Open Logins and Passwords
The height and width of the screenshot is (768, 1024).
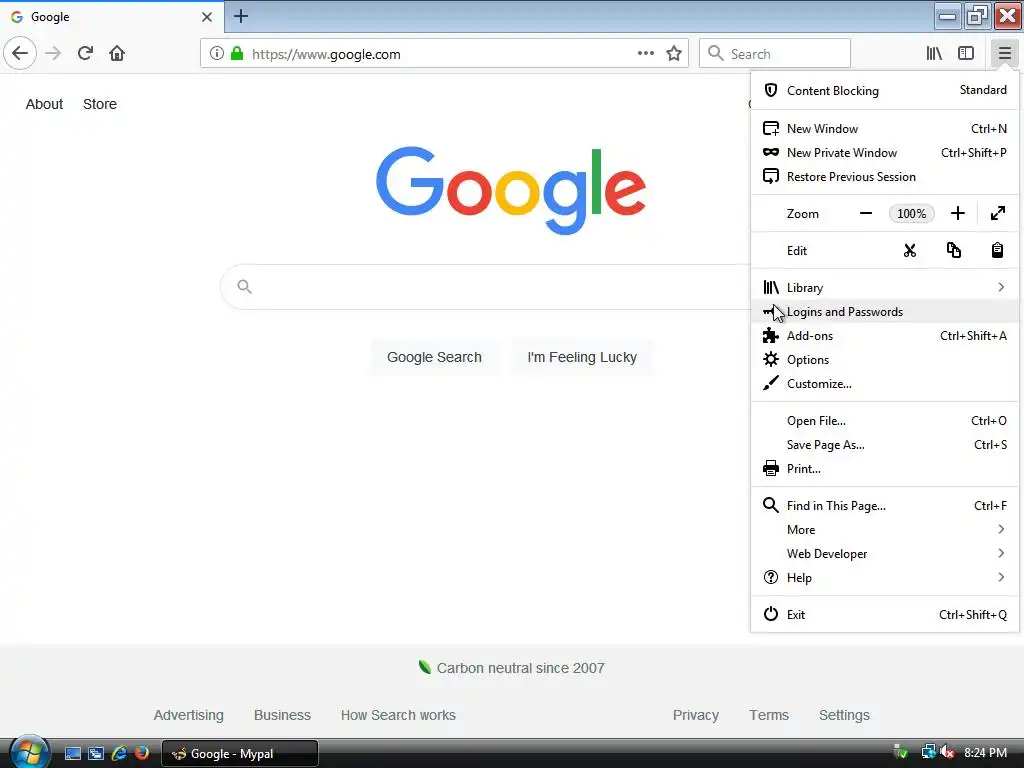885,312
